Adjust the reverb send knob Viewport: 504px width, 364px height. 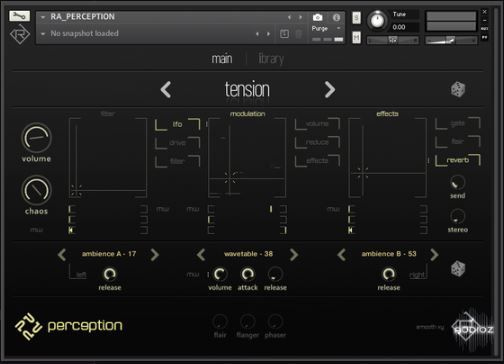(457, 183)
